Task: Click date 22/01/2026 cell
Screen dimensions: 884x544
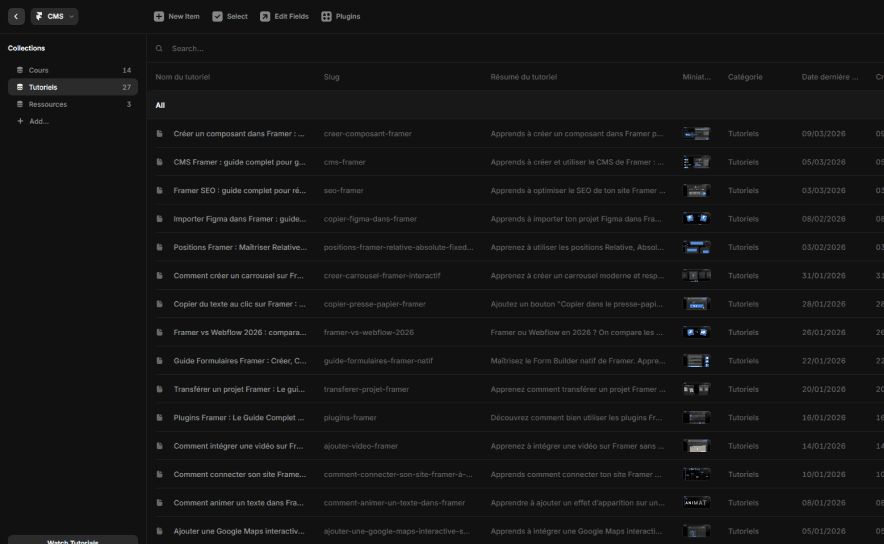Action: tap(824, 361)
